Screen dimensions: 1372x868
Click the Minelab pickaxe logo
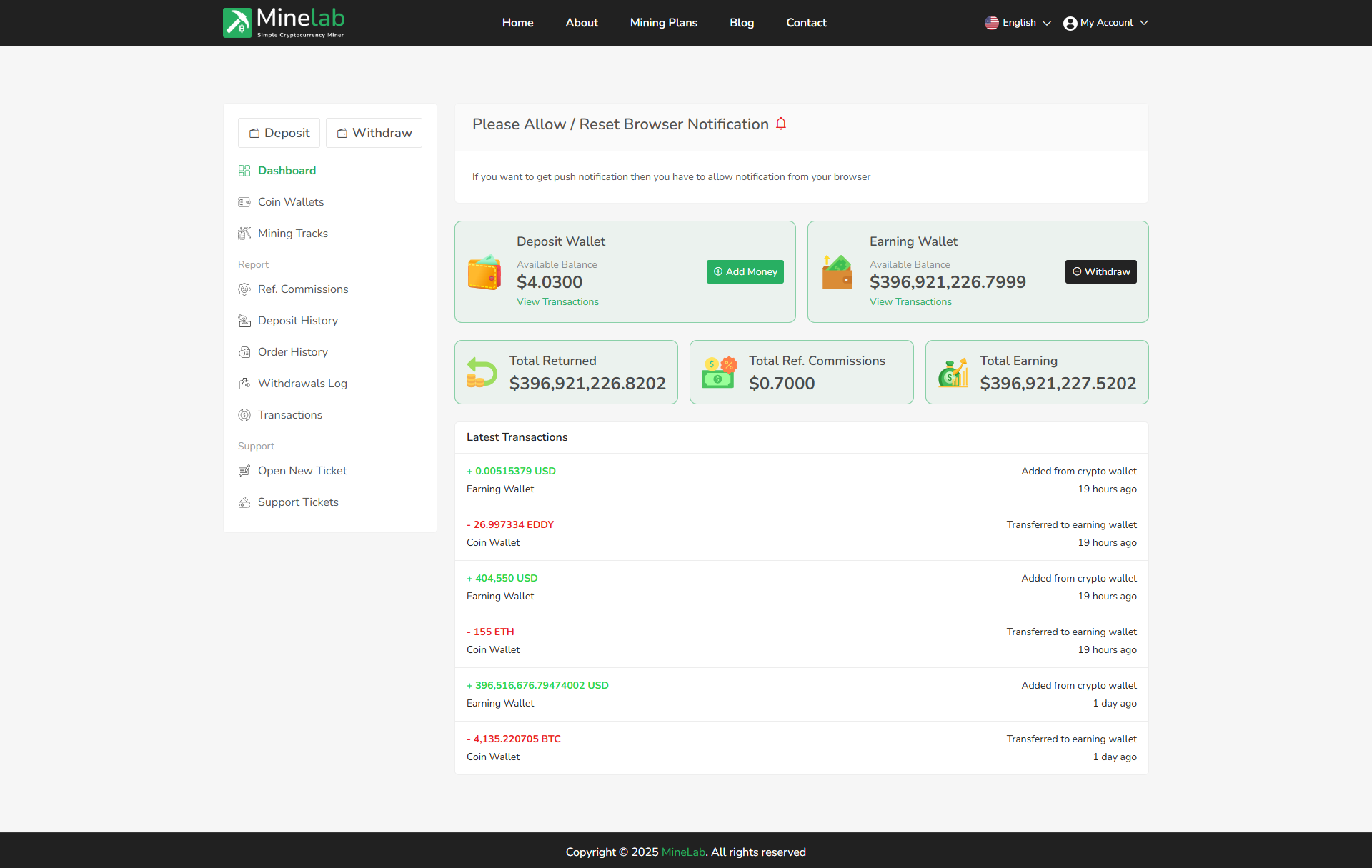237,22
